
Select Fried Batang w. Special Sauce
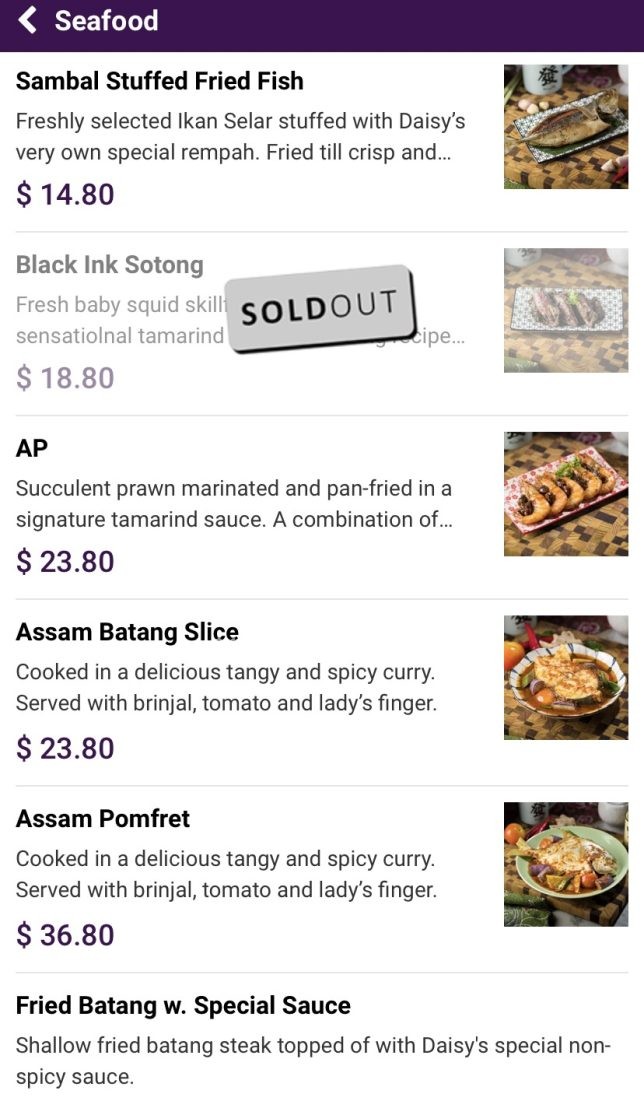pyautogui.click(x=183, y=1006)
